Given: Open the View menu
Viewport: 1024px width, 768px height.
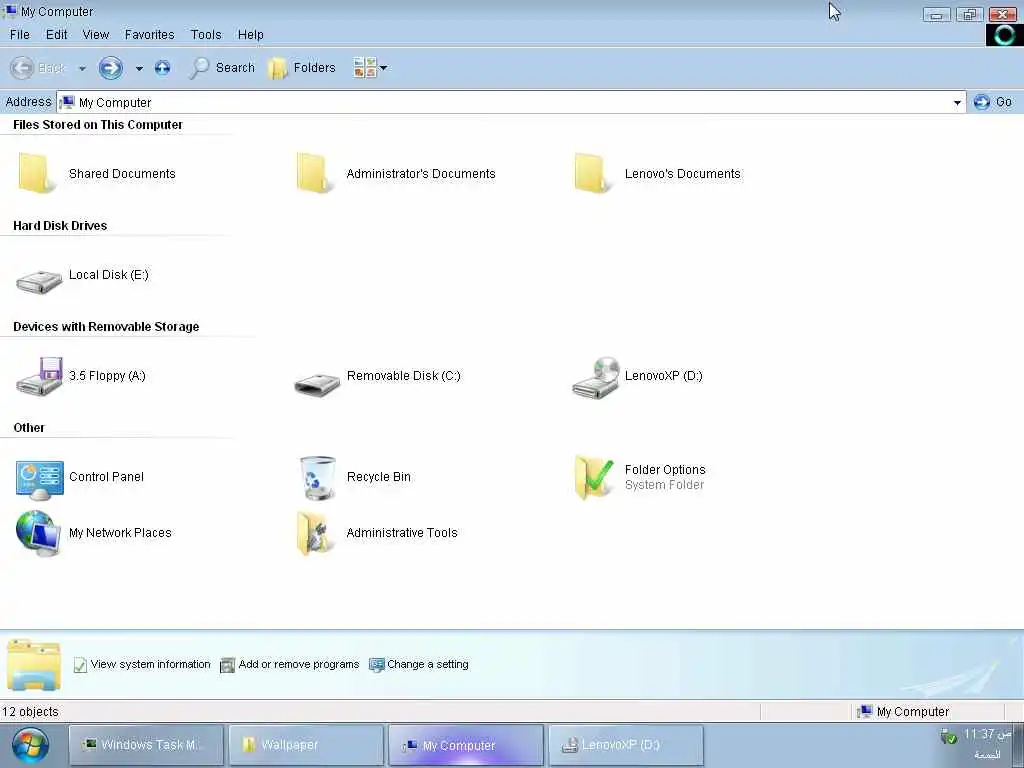Looking at the screenshot, I should pos(95,35).
